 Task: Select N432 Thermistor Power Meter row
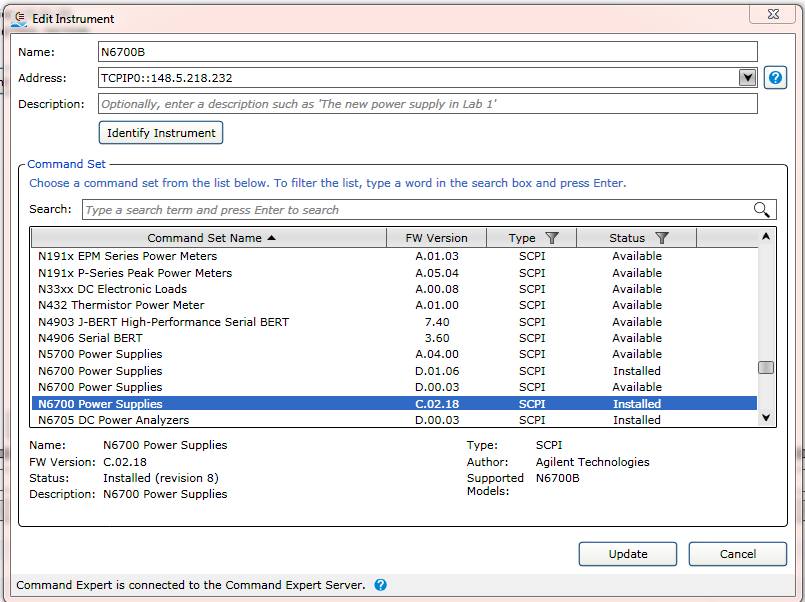click(394, 305)
